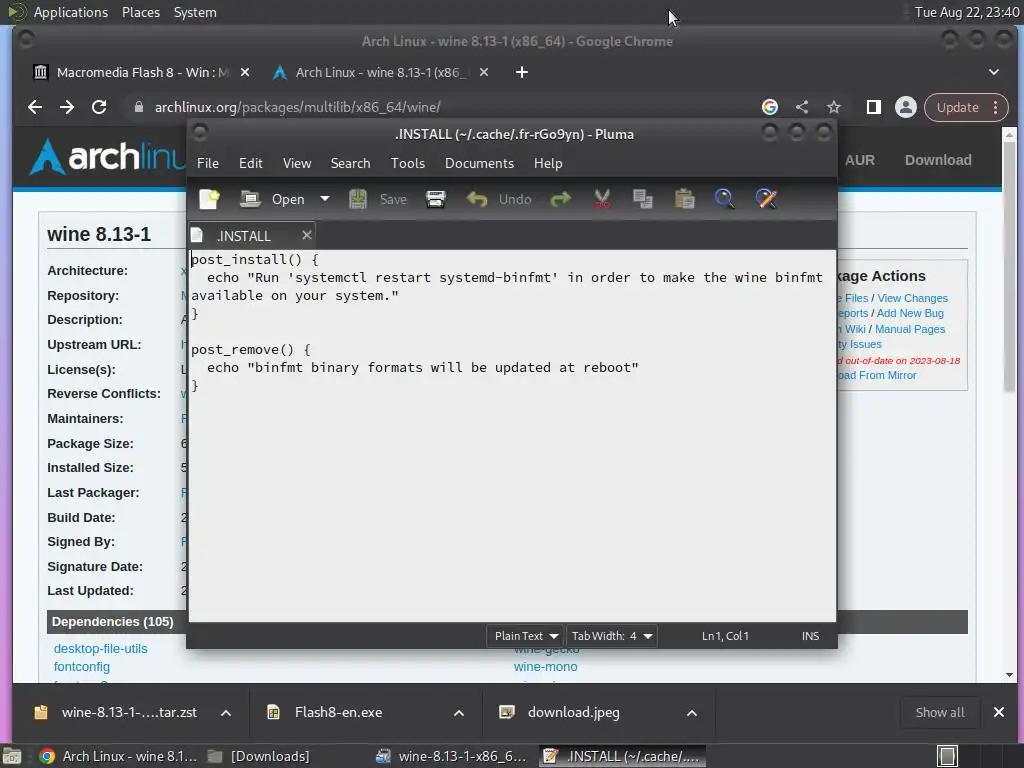Screen dimensions: 1024x768
Task: Open the AUR link in Arch header
Action: point(859,160)
